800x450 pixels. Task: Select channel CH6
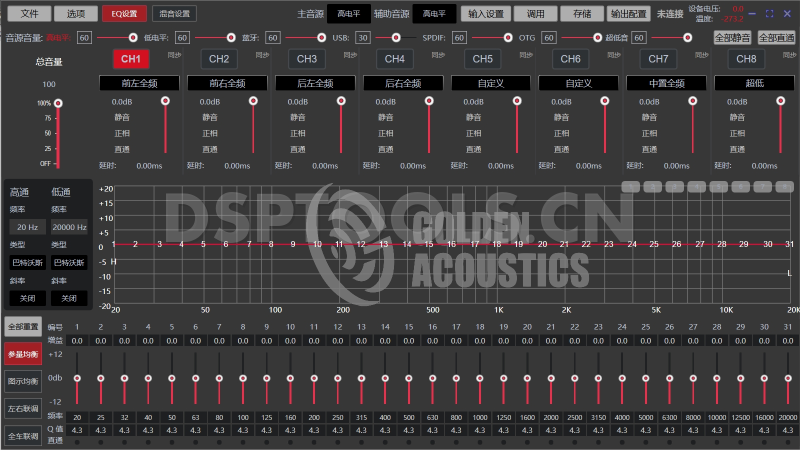[570, 59]
